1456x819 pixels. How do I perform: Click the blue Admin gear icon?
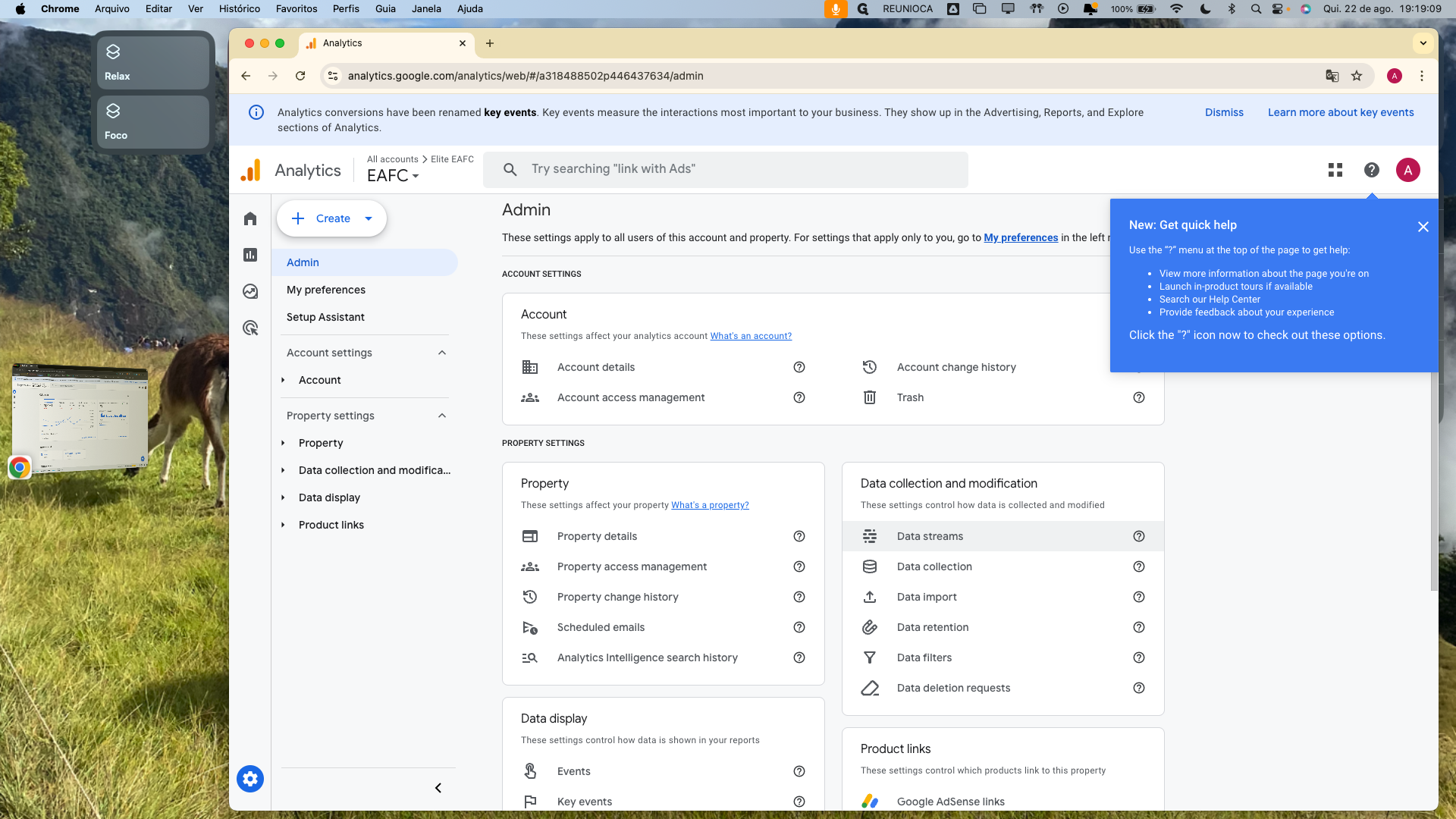(x=250, y=779)
